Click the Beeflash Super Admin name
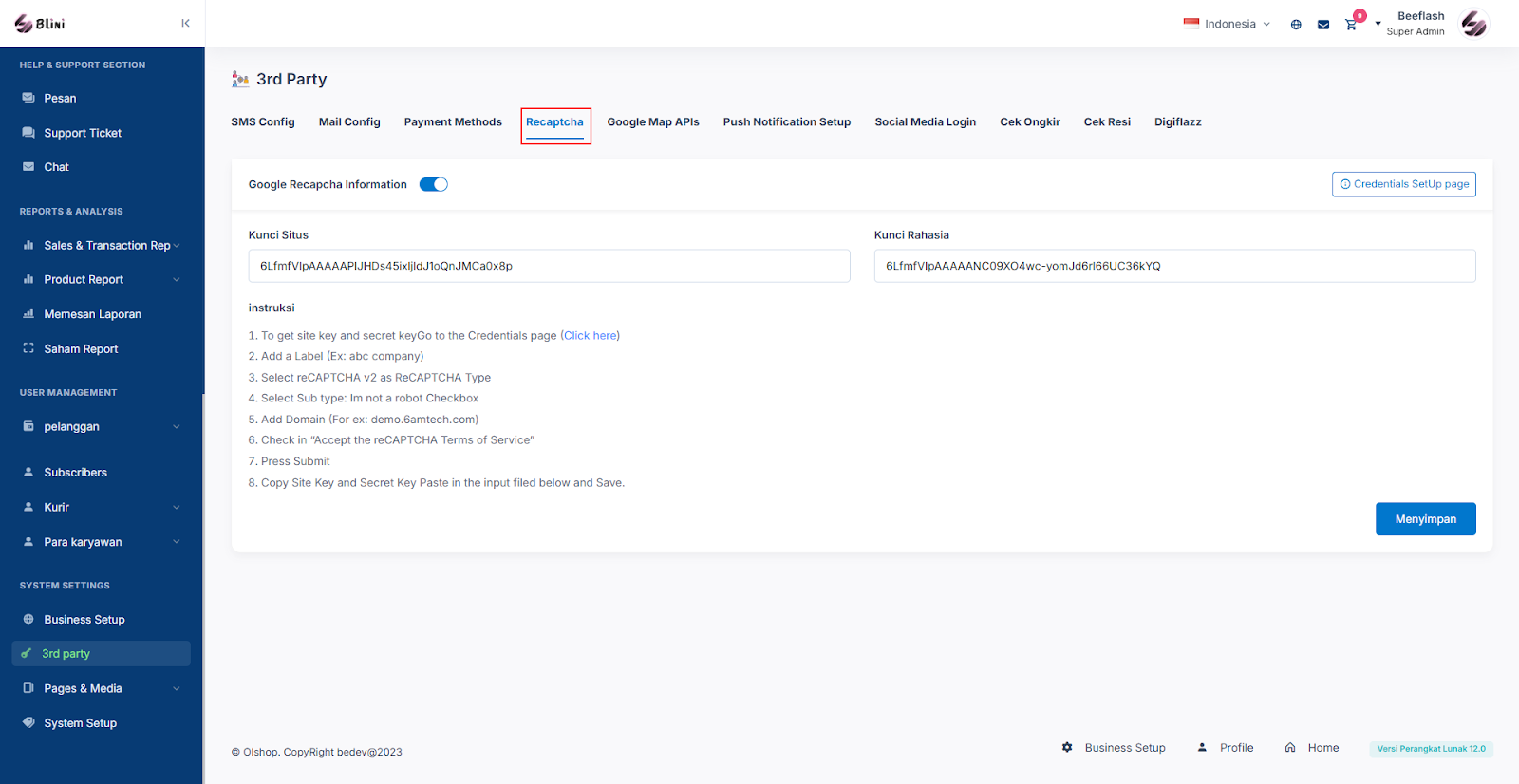This screenshot has height=784, width=1519. click(x=1416, y=24)
